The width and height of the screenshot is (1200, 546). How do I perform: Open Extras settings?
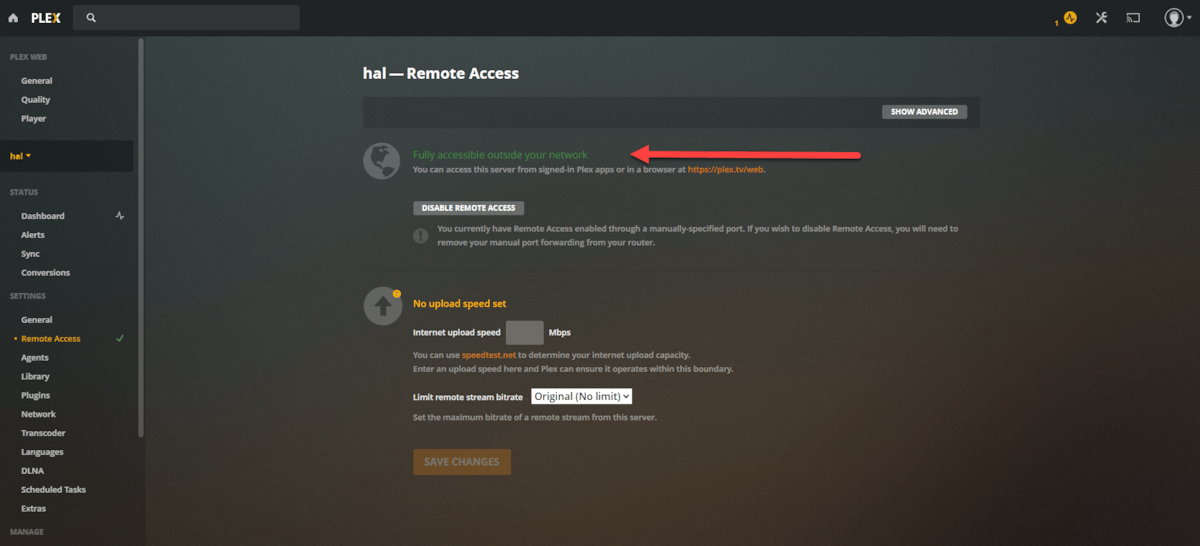(34, 509)
